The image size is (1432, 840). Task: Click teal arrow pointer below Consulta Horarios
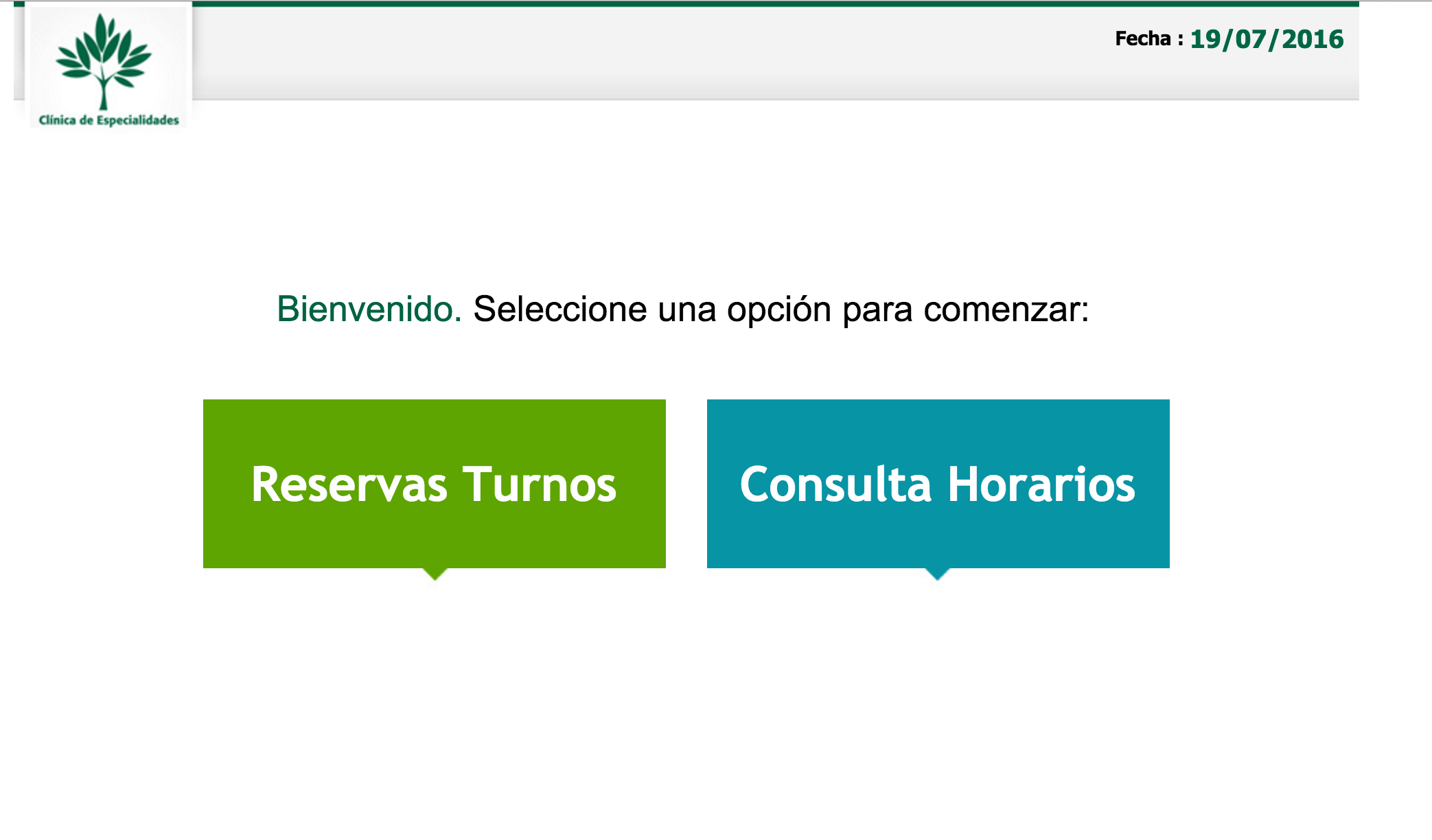(937, 574)
